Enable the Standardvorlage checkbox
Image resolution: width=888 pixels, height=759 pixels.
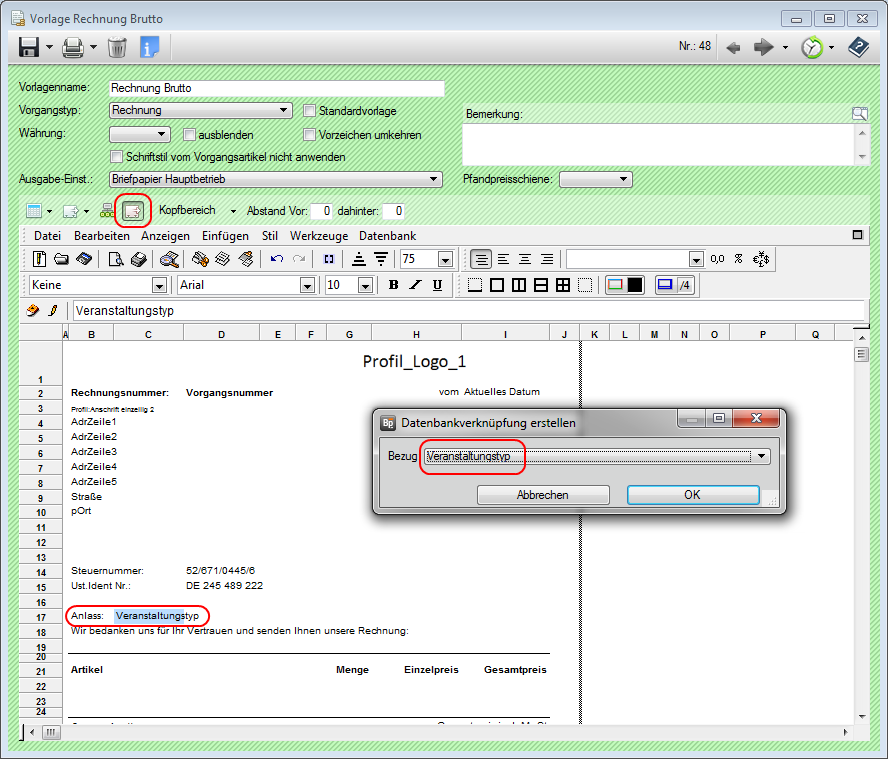coord(310,111)
